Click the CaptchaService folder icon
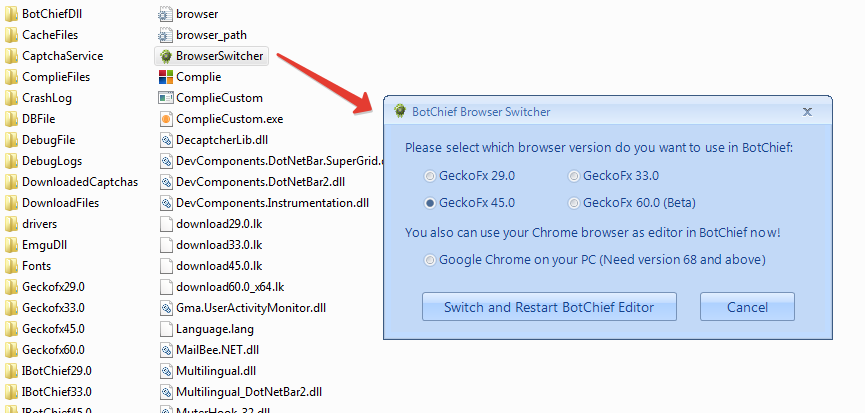This screenshot has height=413, width=865. click(x=12, y=56)
